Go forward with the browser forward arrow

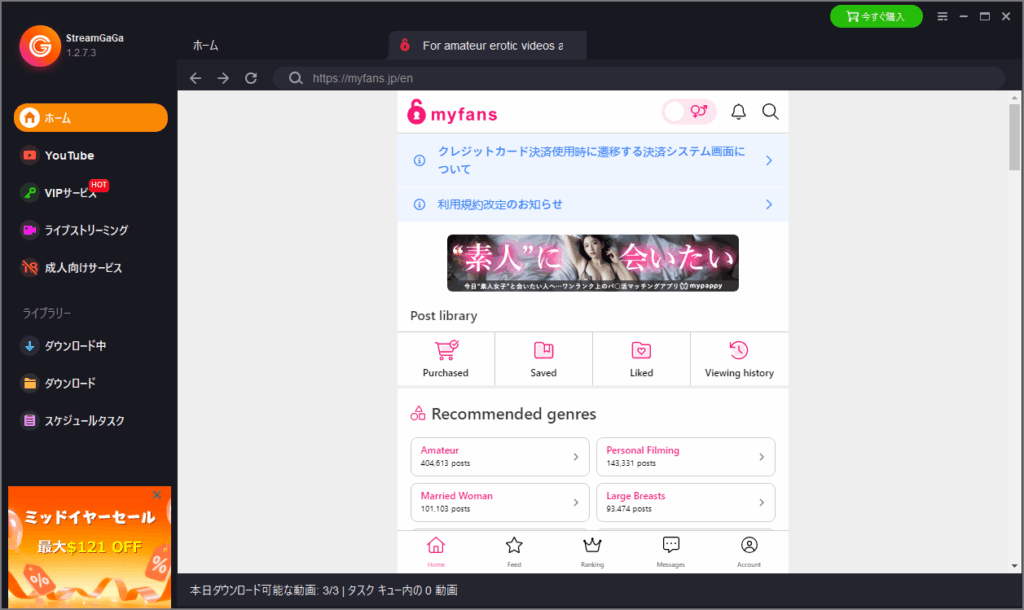click(223, 78)
